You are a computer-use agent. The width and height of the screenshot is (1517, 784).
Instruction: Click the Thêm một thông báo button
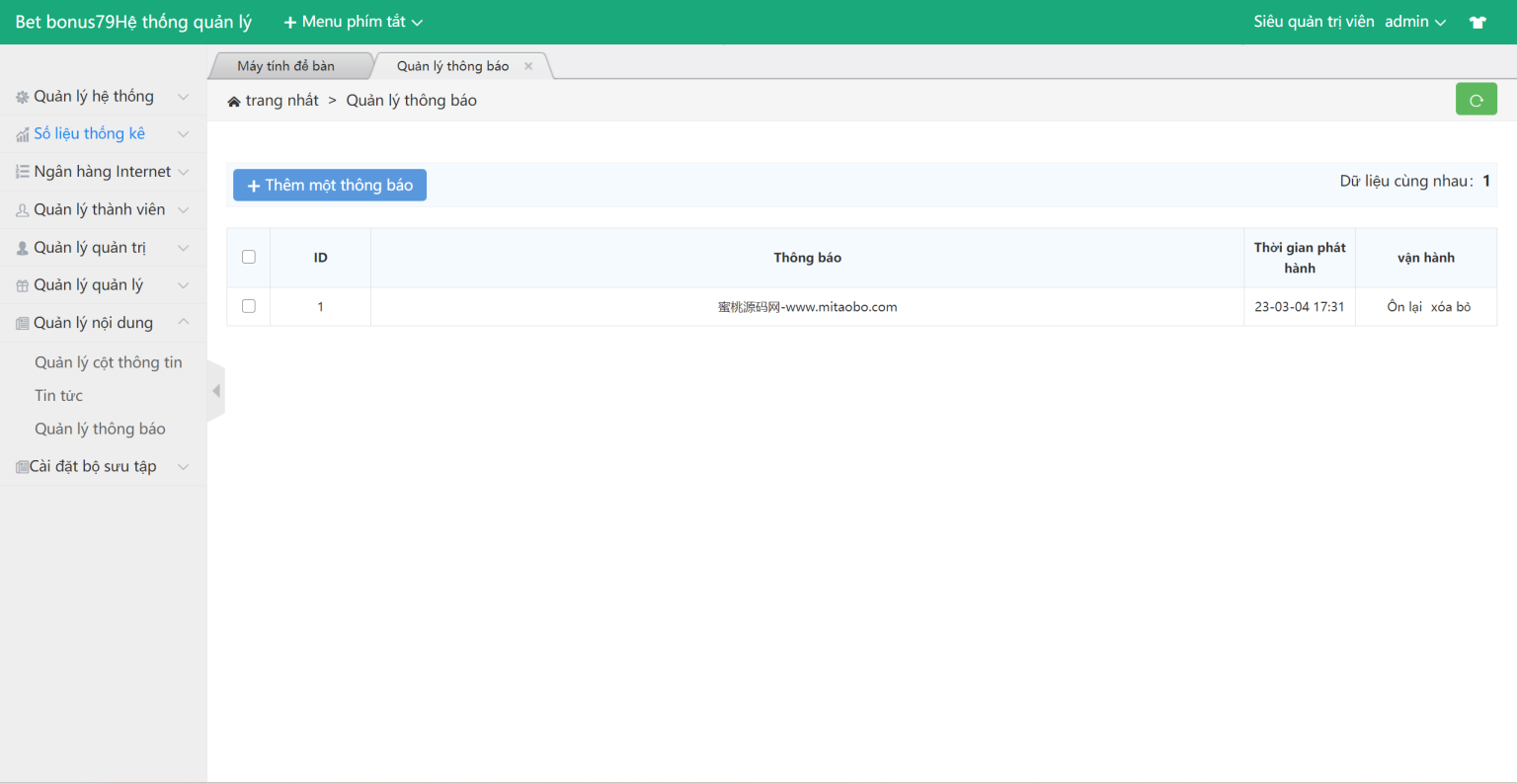(x=330, y=185)
